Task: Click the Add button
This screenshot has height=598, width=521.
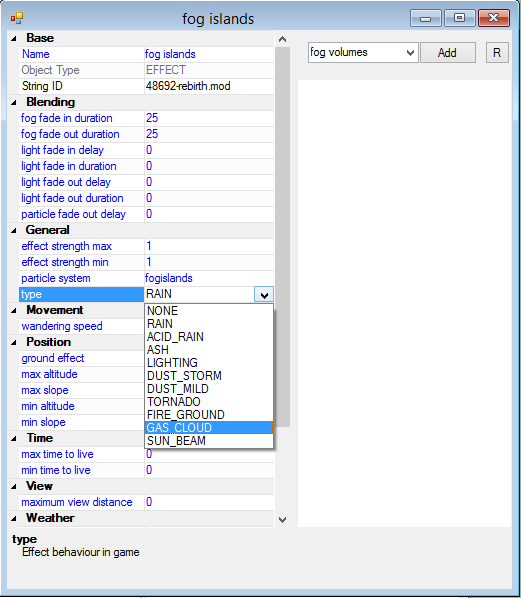Action: click(448, 53)
